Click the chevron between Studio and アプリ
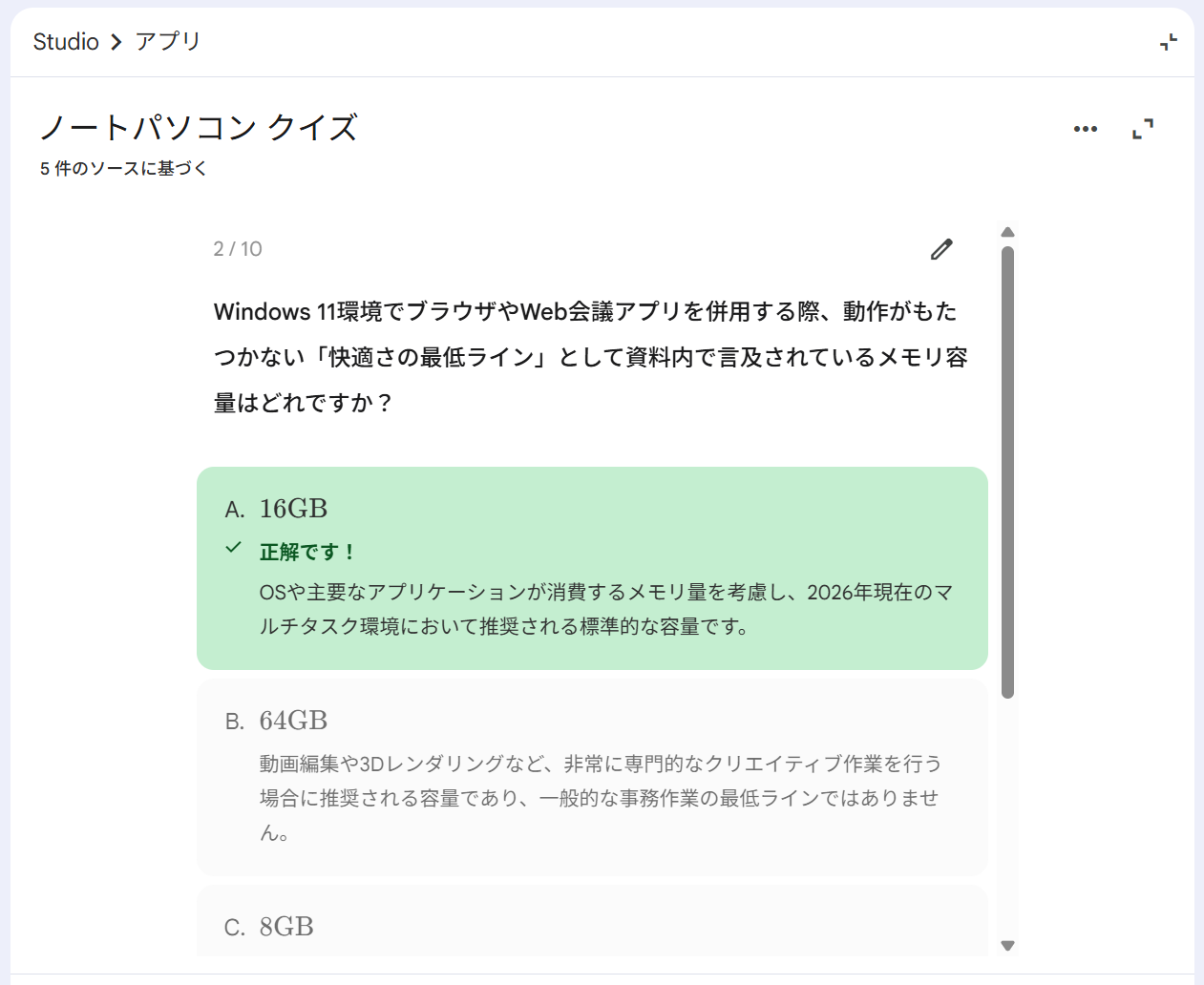The height and width of the screenshot is (985, 1204). 116,42
